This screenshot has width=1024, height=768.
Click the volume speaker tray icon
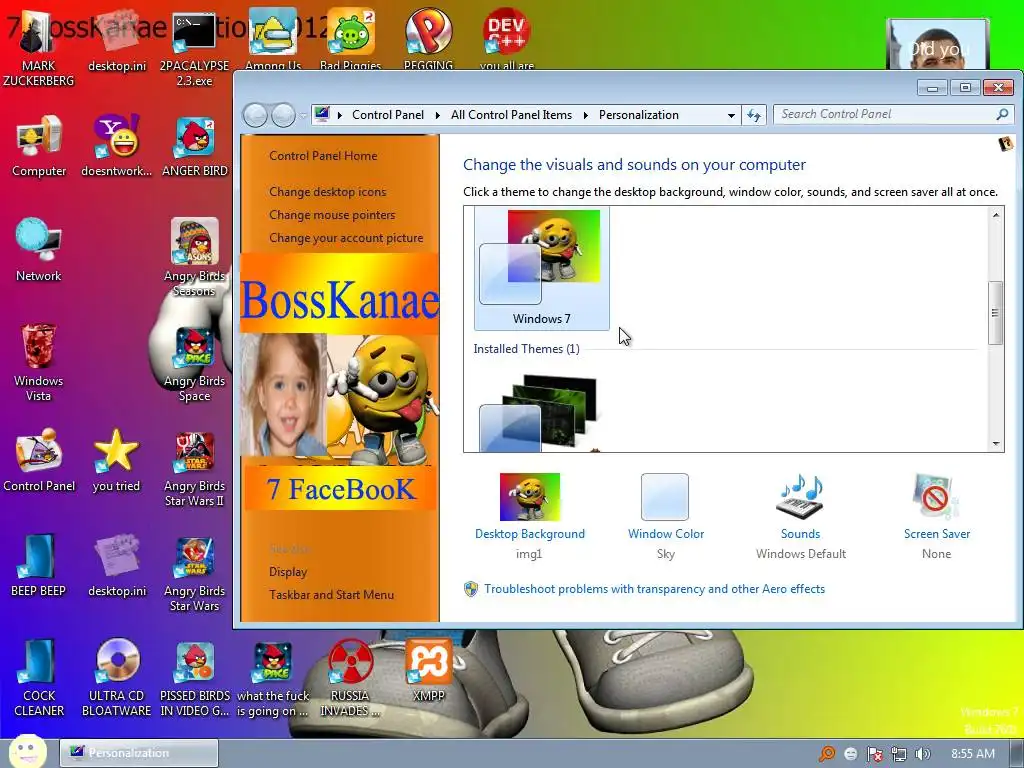pyautogui.click(x=923, y=754)
